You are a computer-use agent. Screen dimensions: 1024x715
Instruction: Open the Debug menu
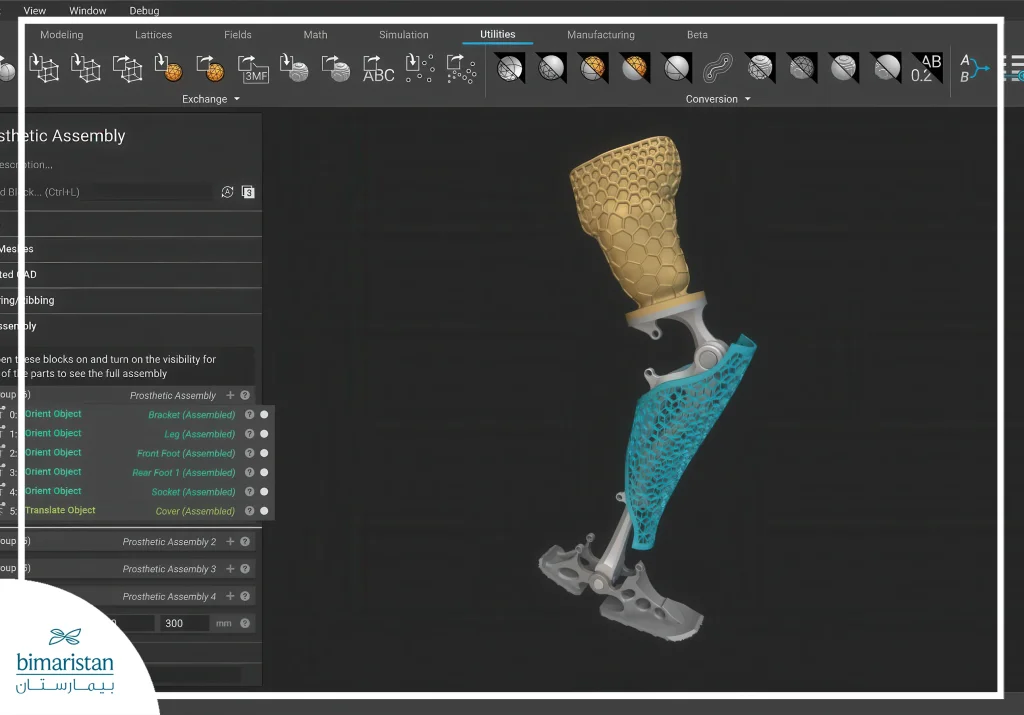pyautogui.click(x=144, y=10)
